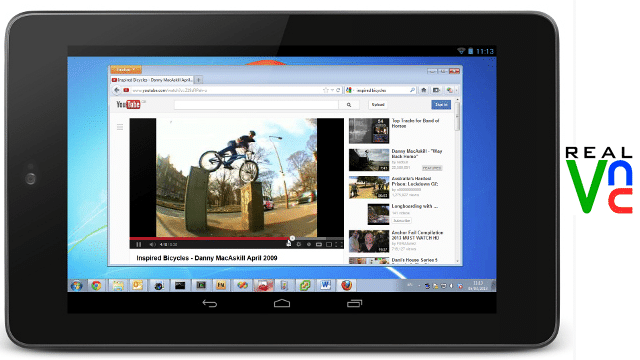
Task: Click the video progress scrubber handle
Action: click(292, 238)
